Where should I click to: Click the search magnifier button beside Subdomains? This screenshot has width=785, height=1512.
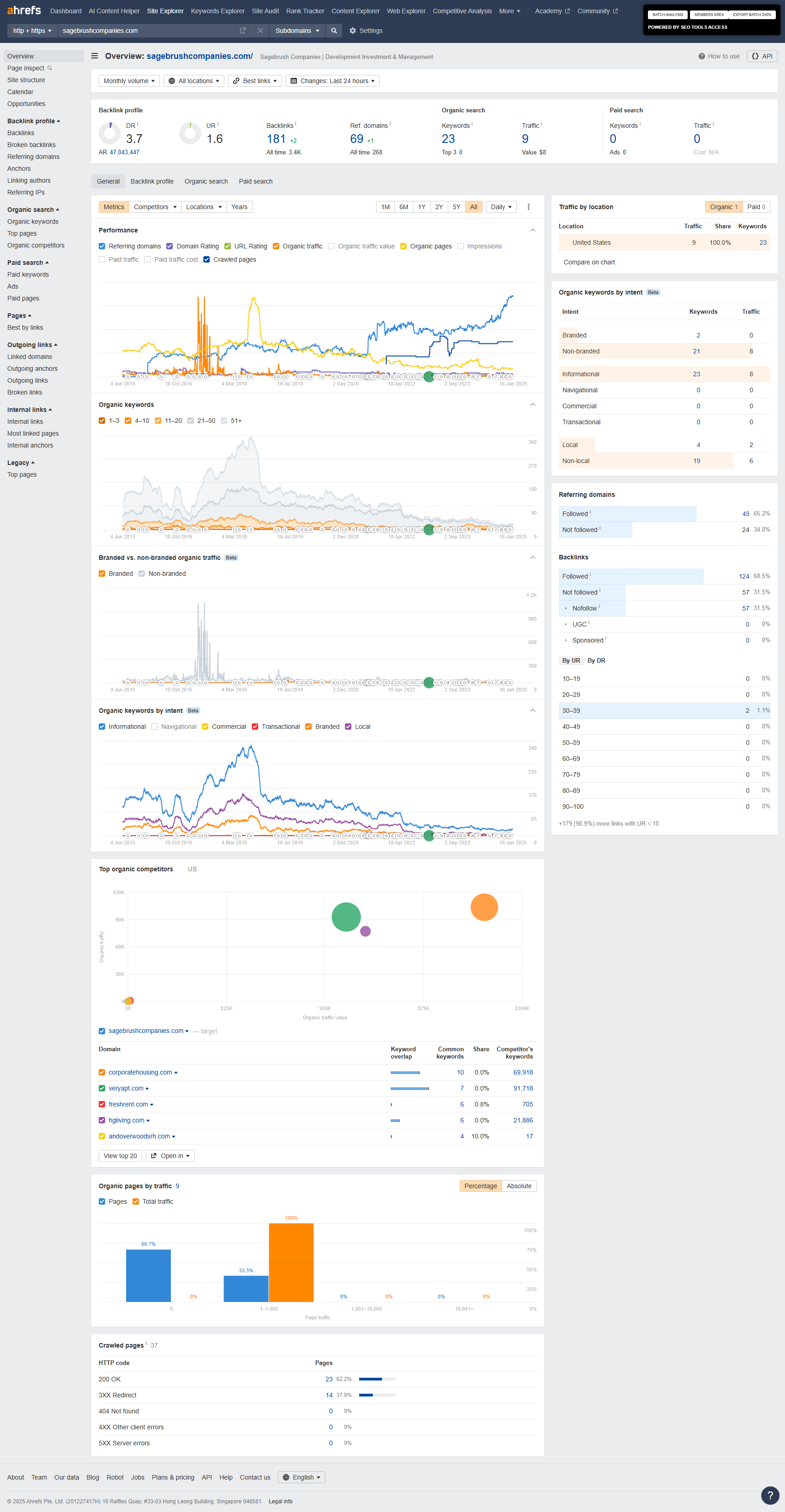334,31
